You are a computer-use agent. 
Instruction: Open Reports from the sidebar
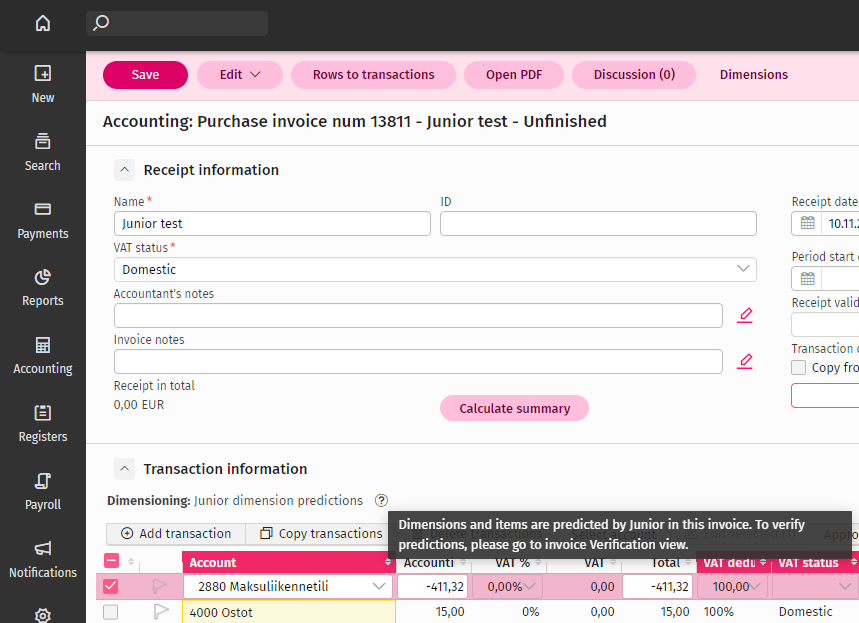coord(42,287)
